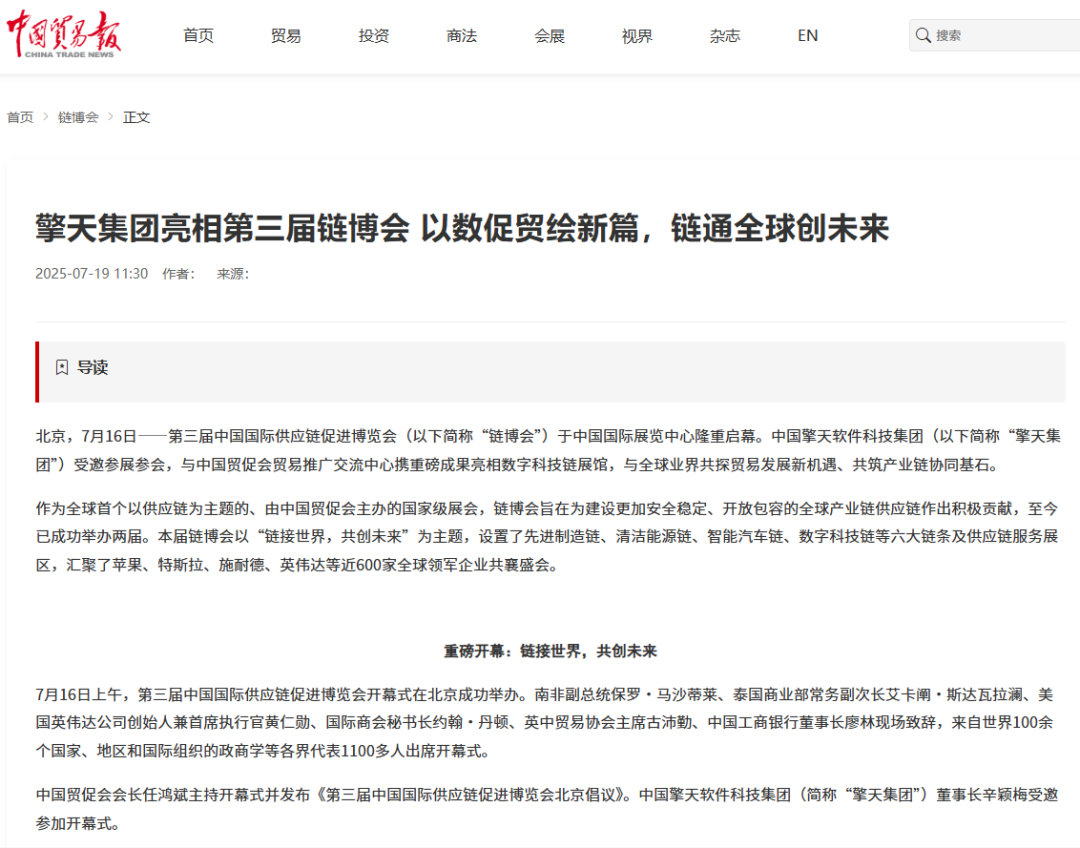This screenshot has height=848, width=1080.
Task: Open the 杂志 menu item
Action: tap(725, 36)
